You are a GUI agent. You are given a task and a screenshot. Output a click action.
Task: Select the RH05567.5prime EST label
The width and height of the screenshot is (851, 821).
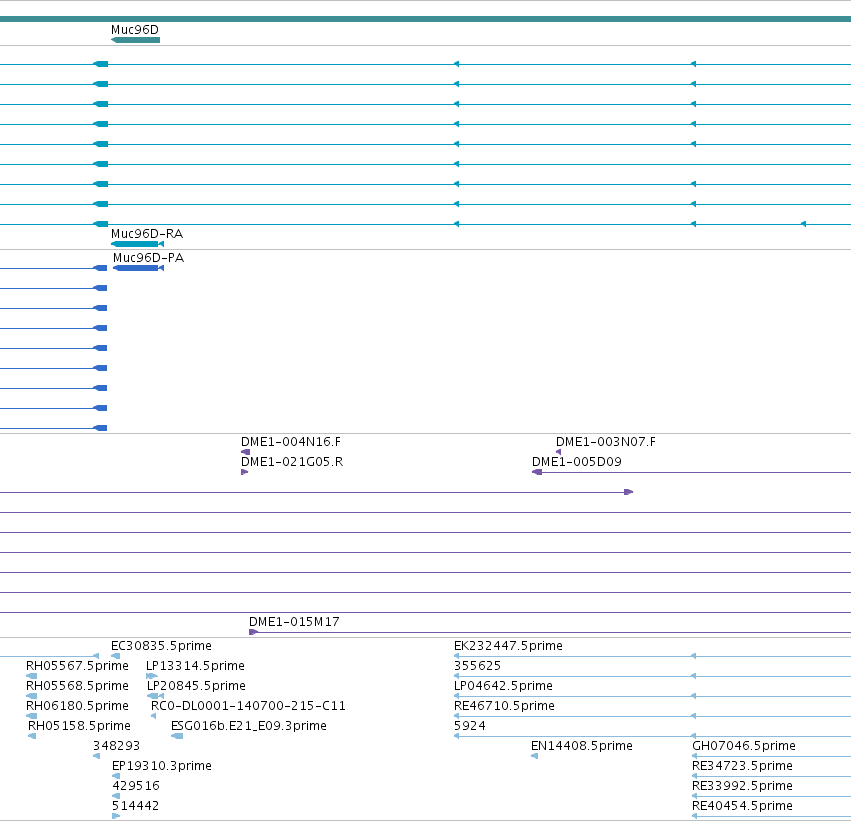point(78,666)
